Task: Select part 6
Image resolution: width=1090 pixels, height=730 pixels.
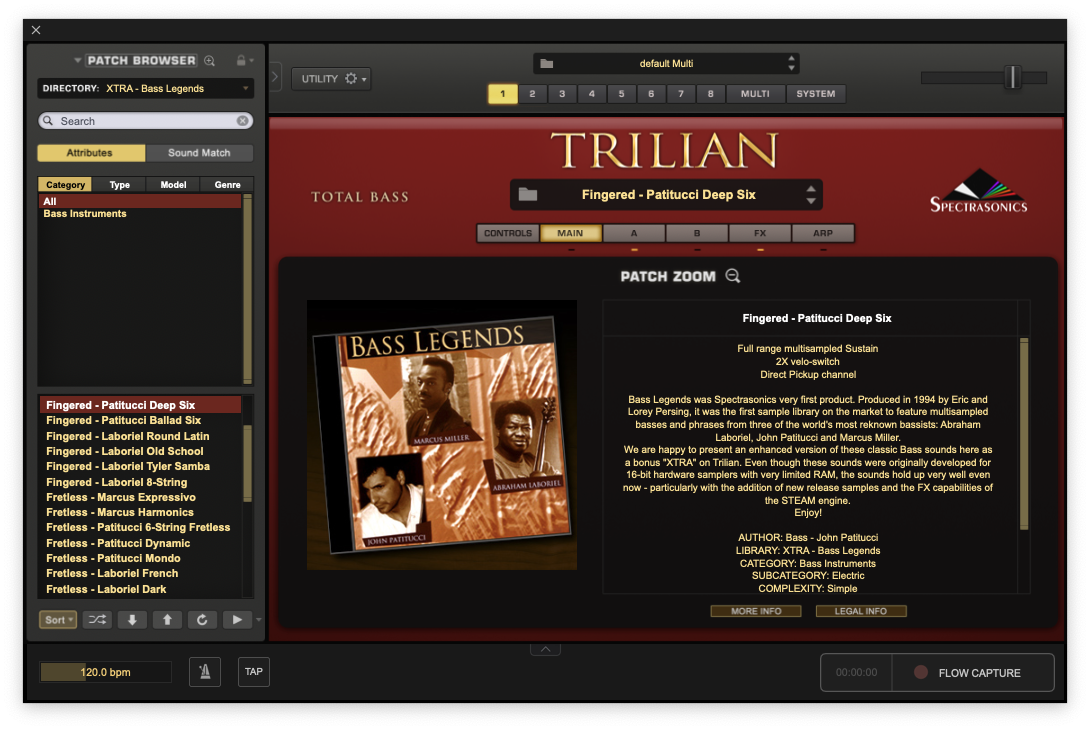Action: click(x=651, y=94)
